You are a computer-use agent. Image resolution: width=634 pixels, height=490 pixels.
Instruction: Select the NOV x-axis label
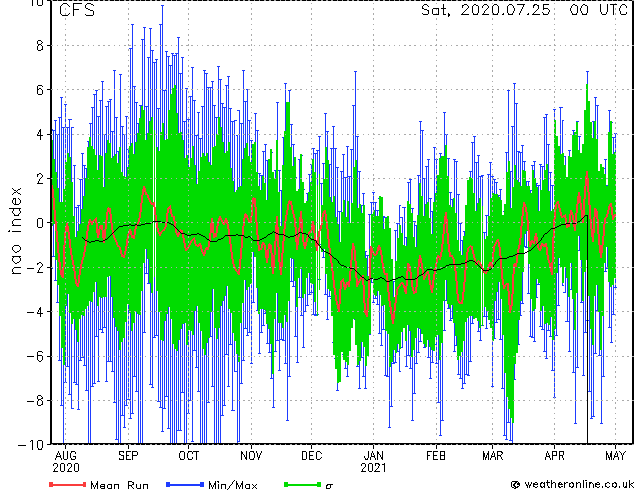pyautogui.click(x=251, y=456)
